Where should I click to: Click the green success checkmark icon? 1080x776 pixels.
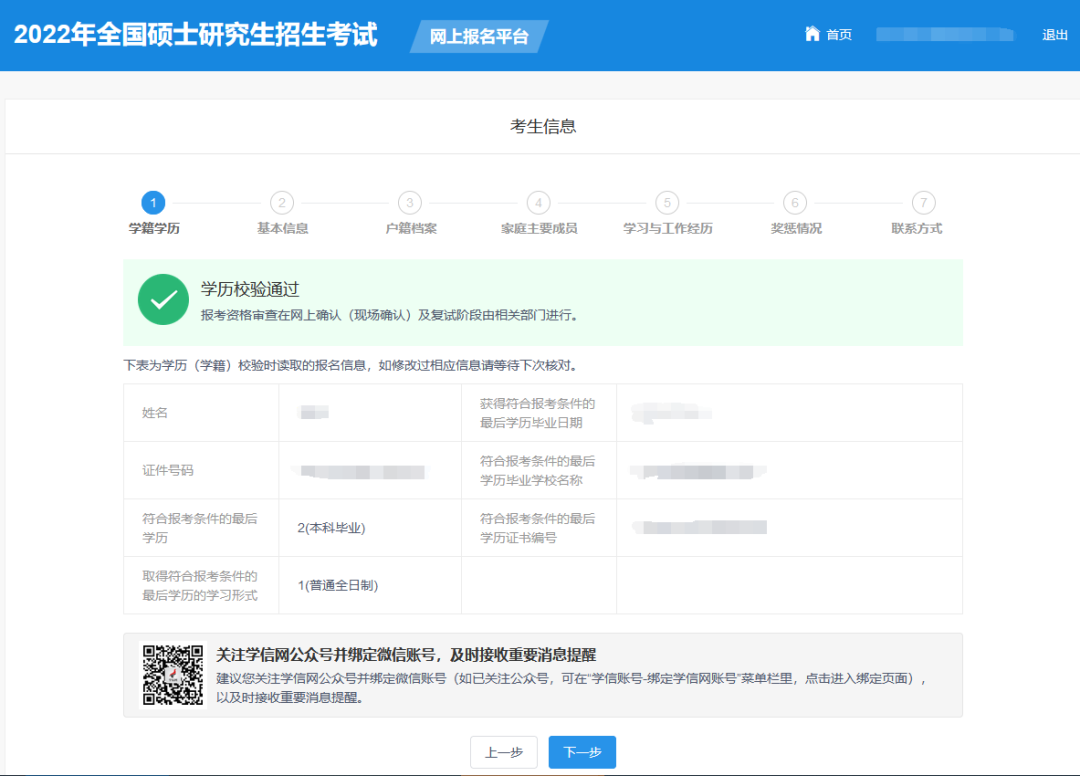[x=163, y=299]
